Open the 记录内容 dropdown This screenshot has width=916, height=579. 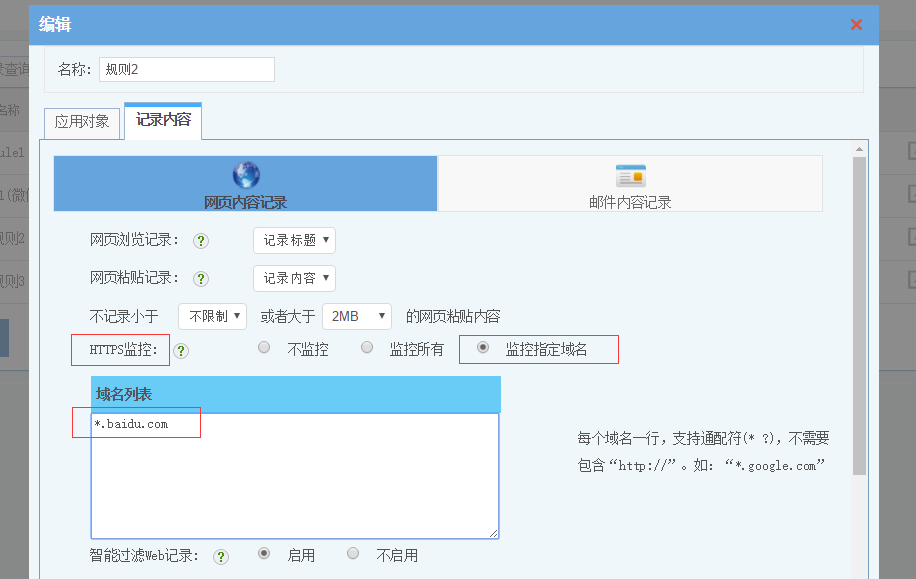[294, 278]
